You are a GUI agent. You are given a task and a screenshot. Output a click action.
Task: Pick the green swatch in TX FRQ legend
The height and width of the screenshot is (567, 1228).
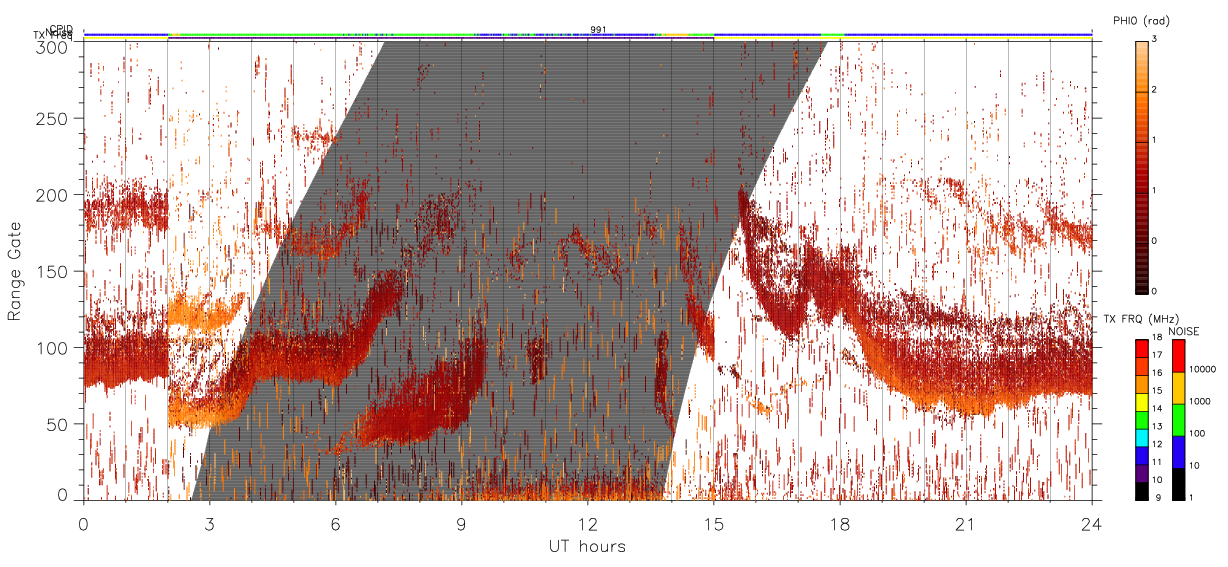point(1141,420)
